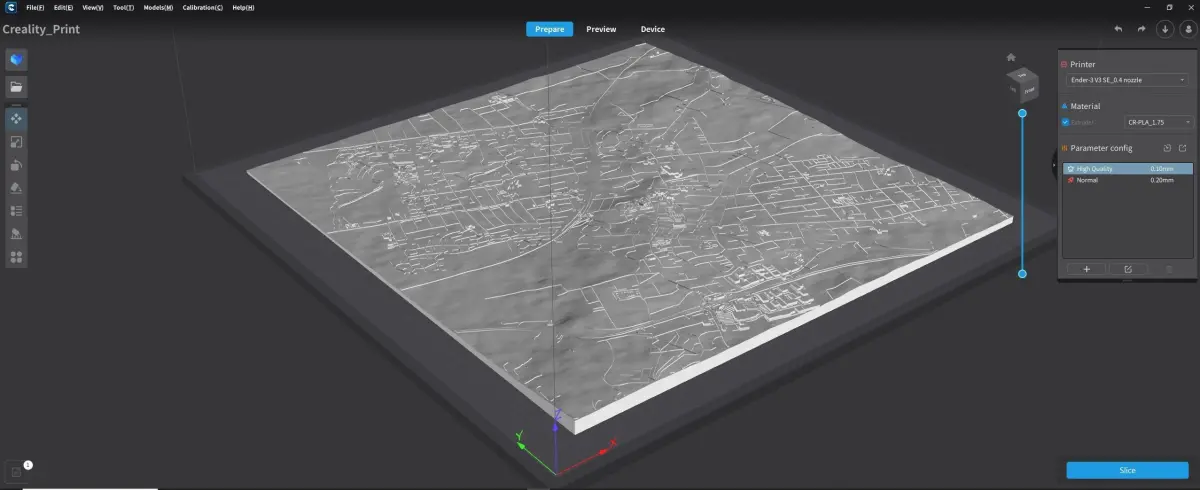
Task: Click the Printer section header
Action: [x=1083, y=64]
